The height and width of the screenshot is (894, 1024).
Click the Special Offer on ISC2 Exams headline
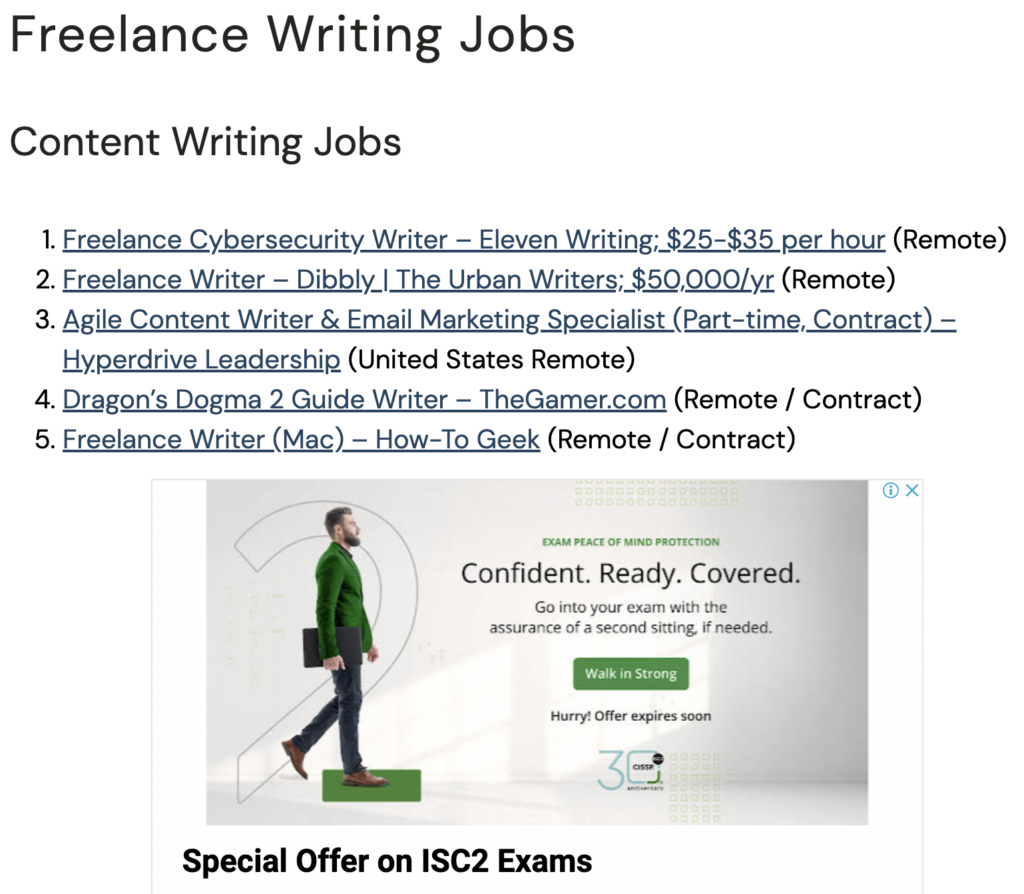(x=387, y=861)
